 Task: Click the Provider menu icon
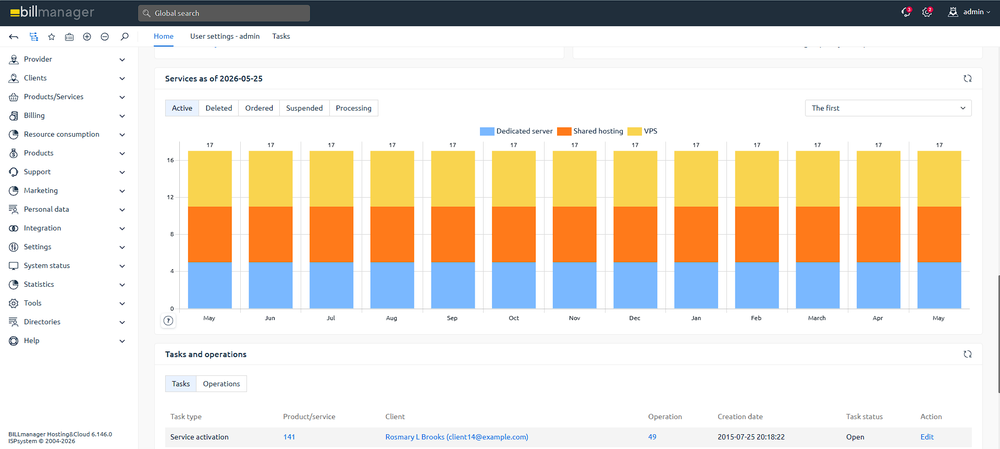pyautogui.click(x=13, y=59)
